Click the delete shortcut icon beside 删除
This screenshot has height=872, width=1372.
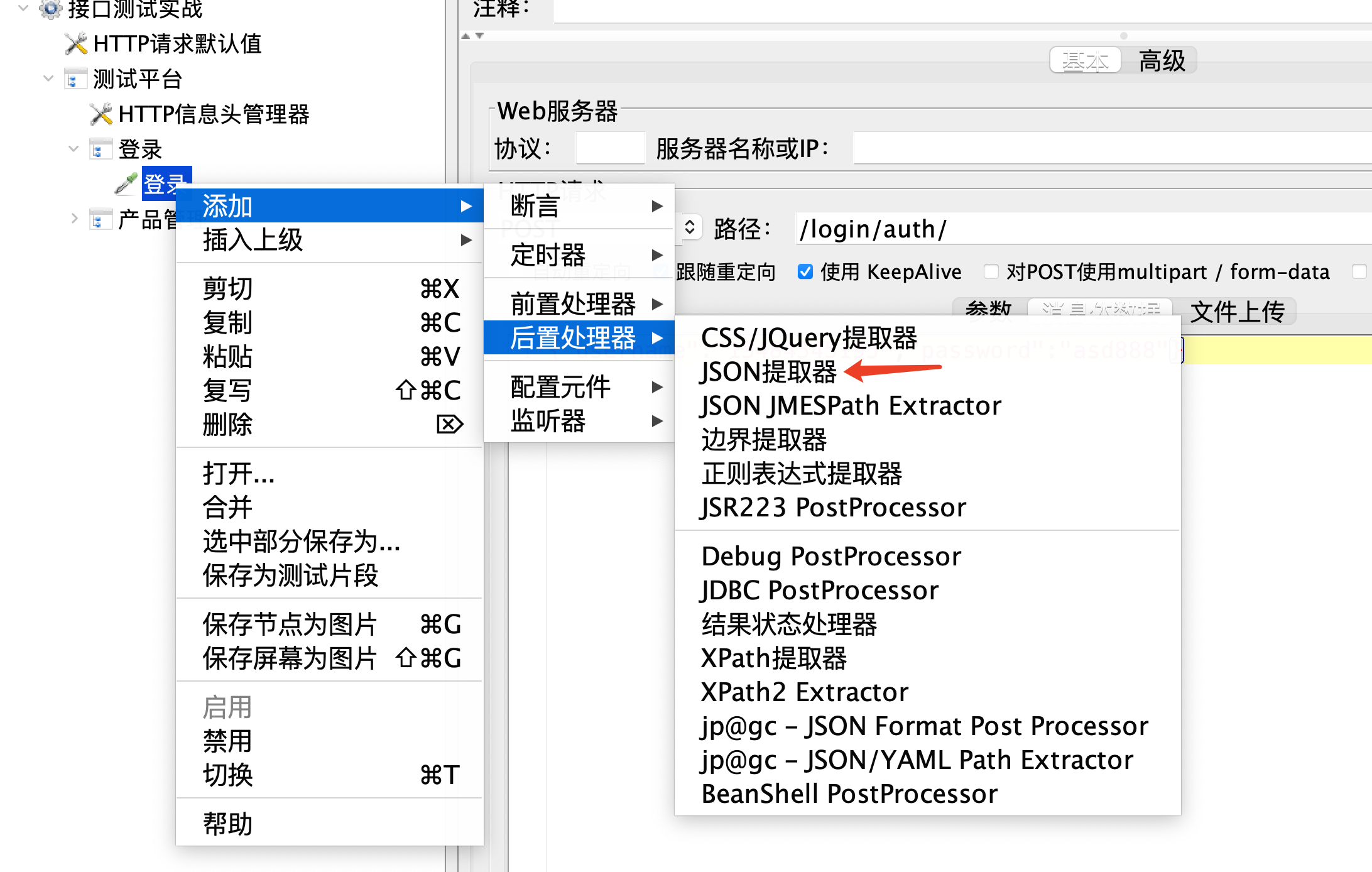(449, 425)
